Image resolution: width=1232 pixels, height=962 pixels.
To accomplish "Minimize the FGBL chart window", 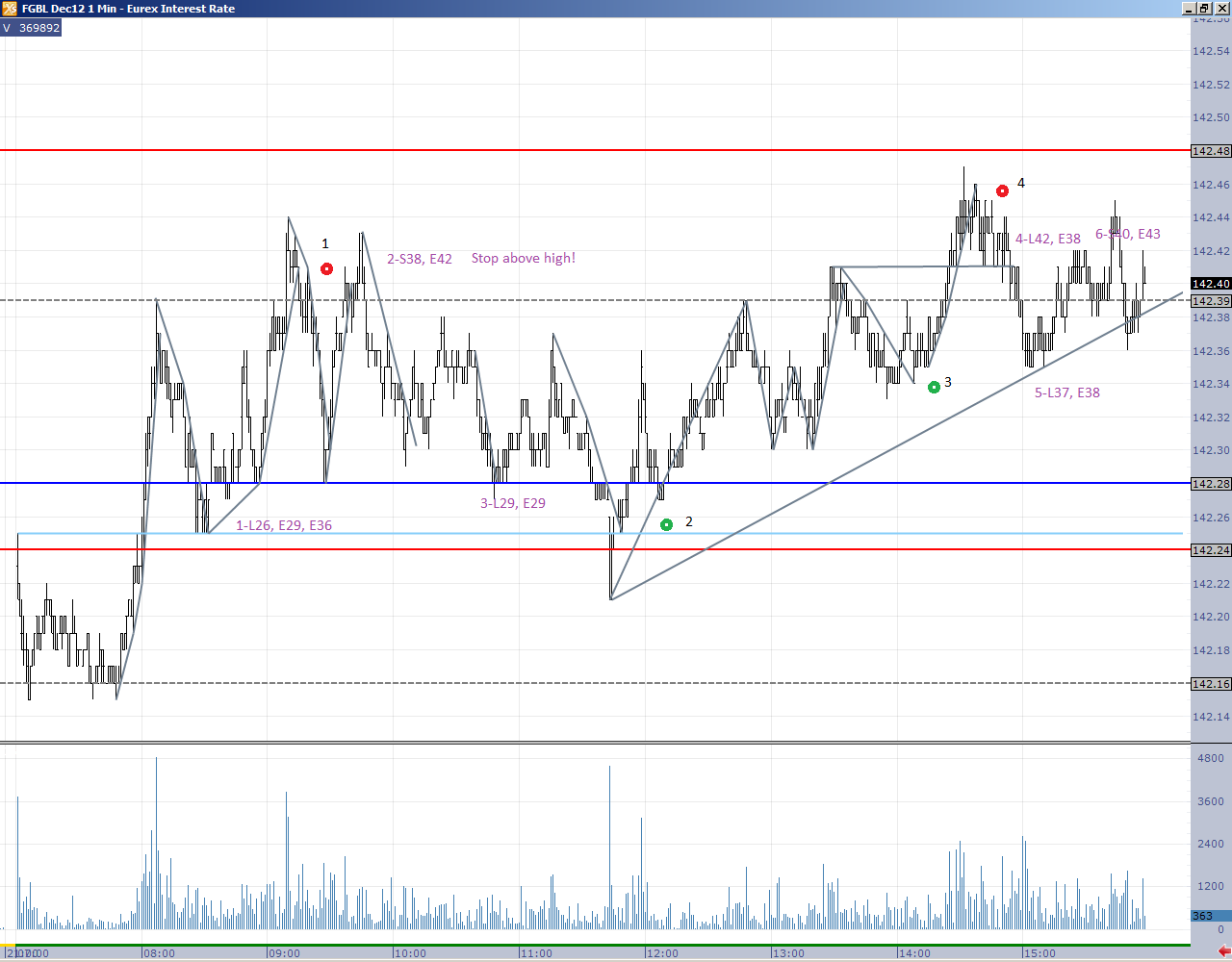I will click(1189, 9).
